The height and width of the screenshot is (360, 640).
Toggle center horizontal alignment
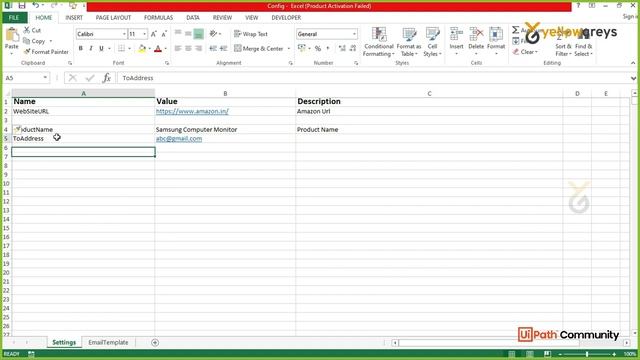pos(188,48)
